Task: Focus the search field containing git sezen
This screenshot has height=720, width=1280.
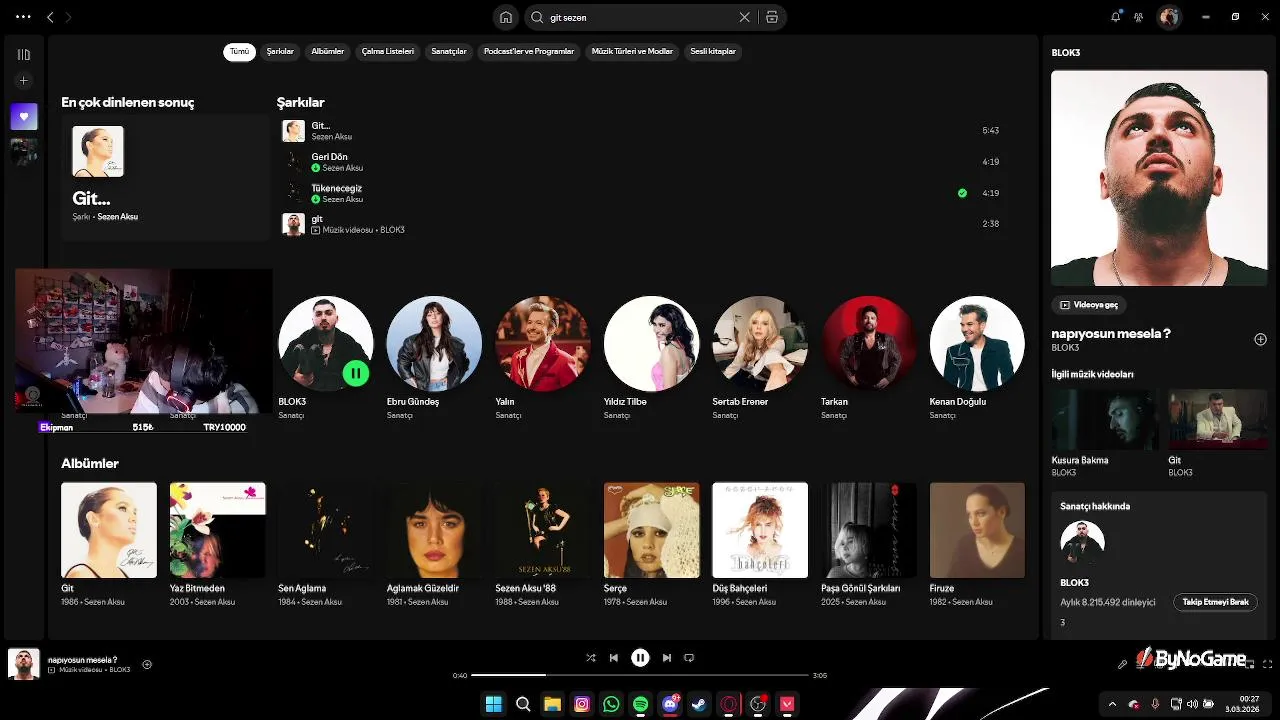Action: (x=640, y=17)
